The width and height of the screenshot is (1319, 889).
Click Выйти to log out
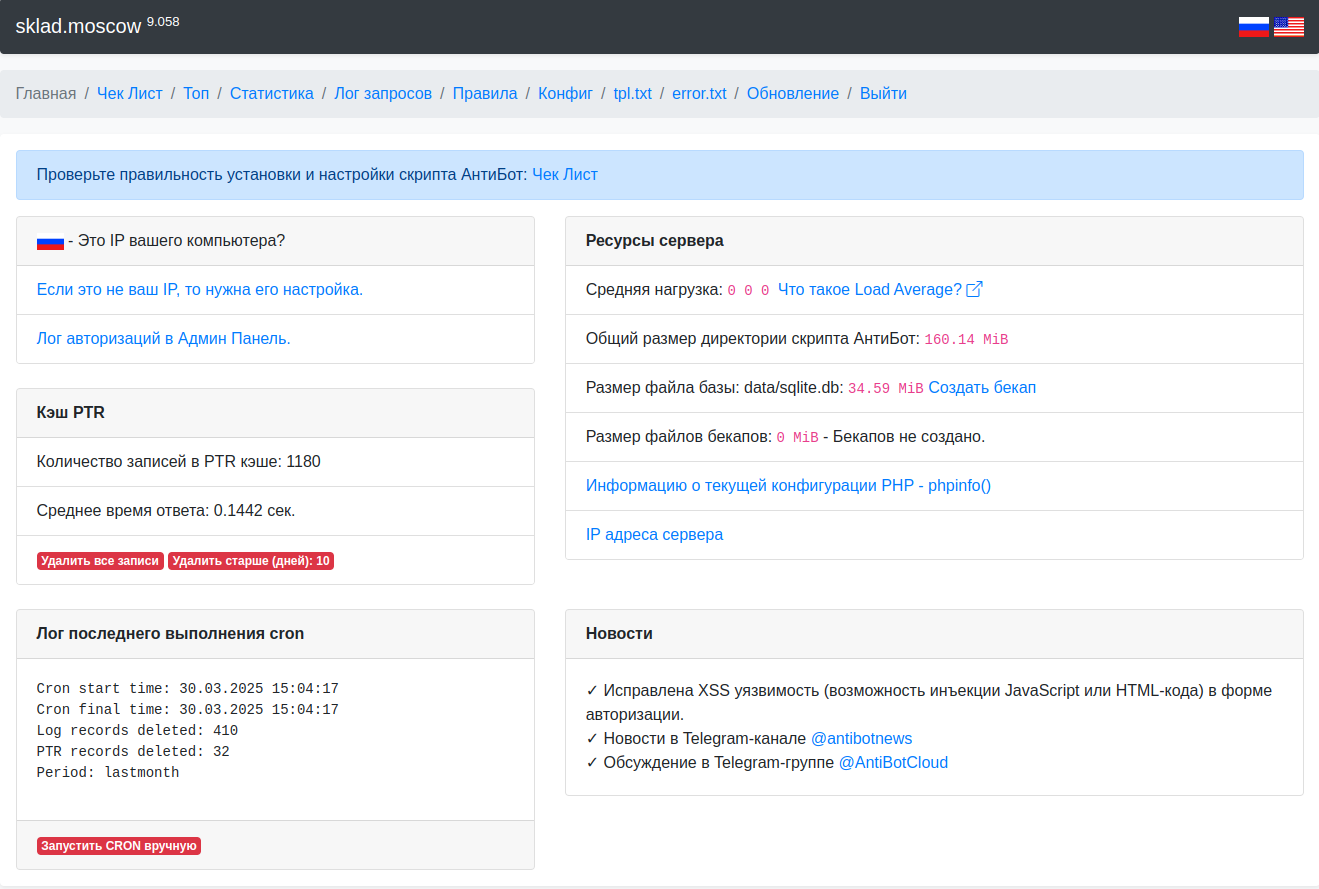click(883, 94)
